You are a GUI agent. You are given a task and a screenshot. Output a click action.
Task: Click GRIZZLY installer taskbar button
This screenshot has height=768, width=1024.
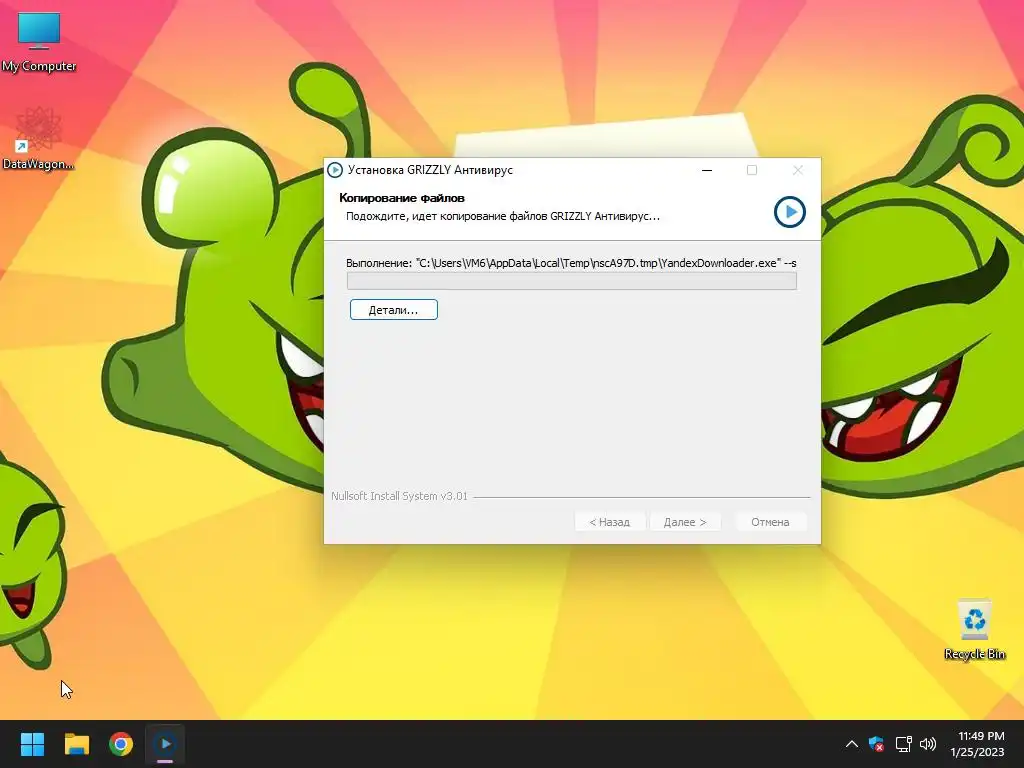tap(165, 744)
